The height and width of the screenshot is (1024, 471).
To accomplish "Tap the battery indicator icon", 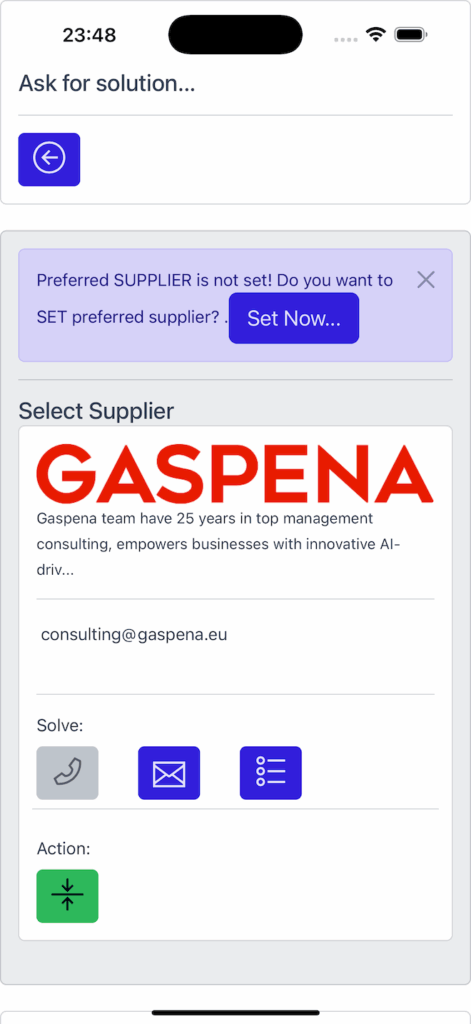I will coord(411,34).
